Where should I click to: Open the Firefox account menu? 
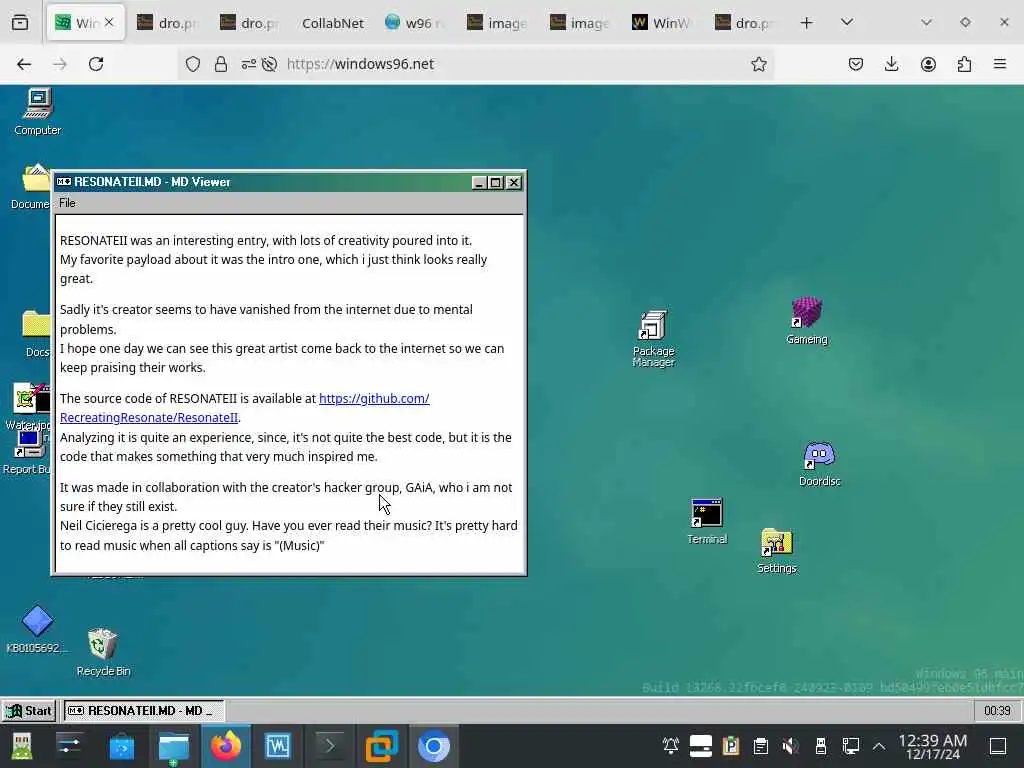tap(928, 64)
